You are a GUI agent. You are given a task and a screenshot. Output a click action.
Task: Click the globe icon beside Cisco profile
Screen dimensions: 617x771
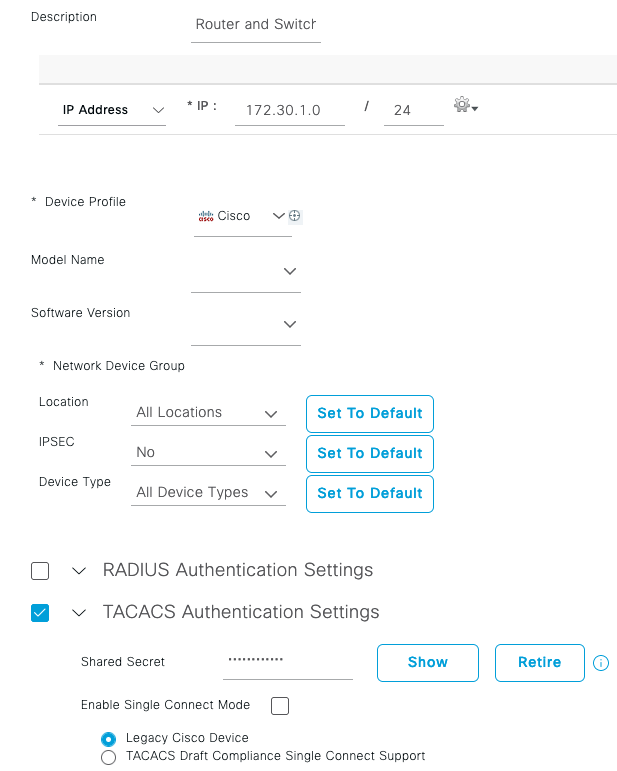(x=295, y=216)
